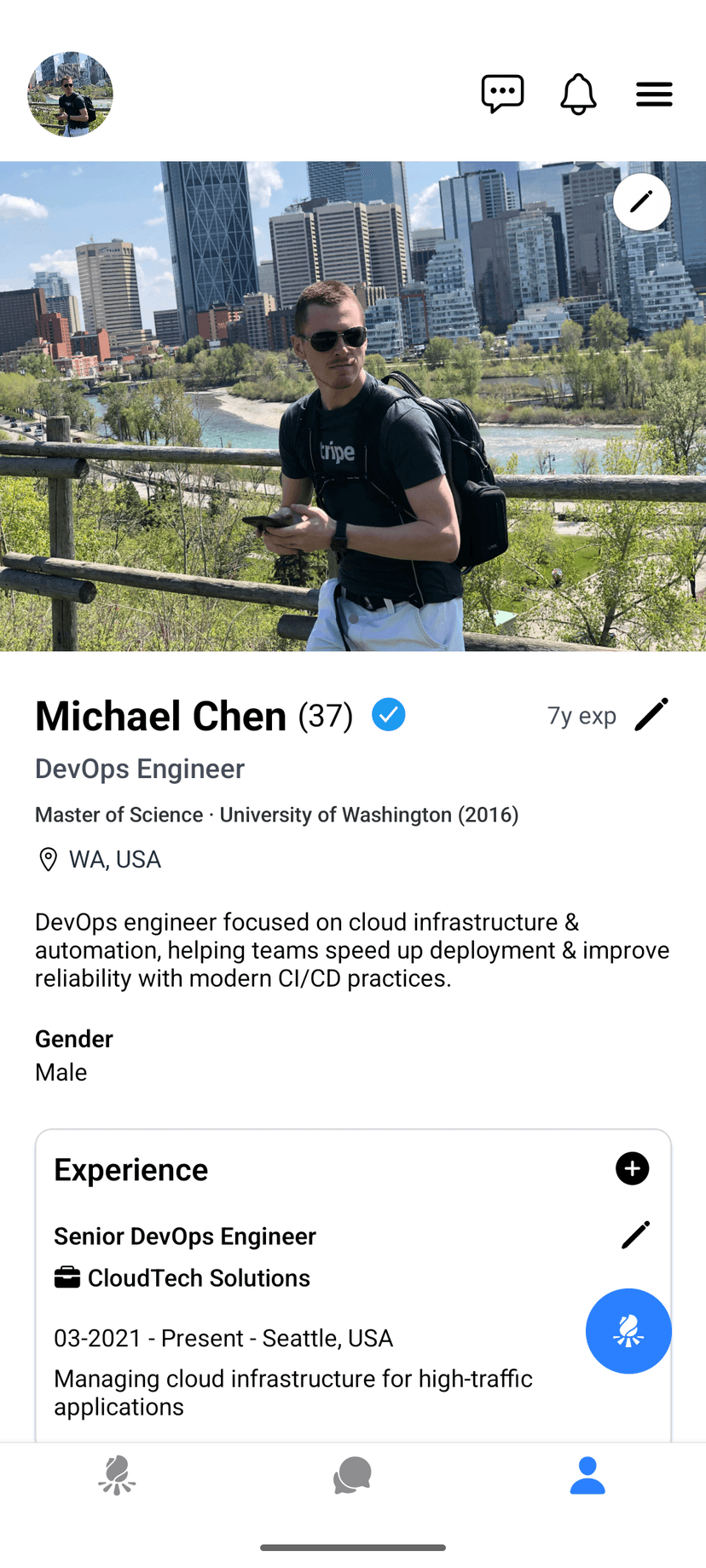This screenshot has height=1568, width=706.
Task: Tap the Michael Chen name heading
Action: click(x=161, y=716)
